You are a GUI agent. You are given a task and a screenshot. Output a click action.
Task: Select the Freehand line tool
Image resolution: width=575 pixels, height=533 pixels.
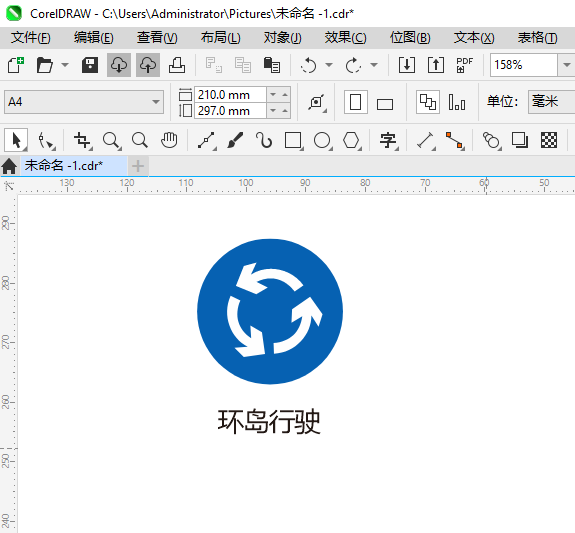pyautogui.click(x=206, y=141)
